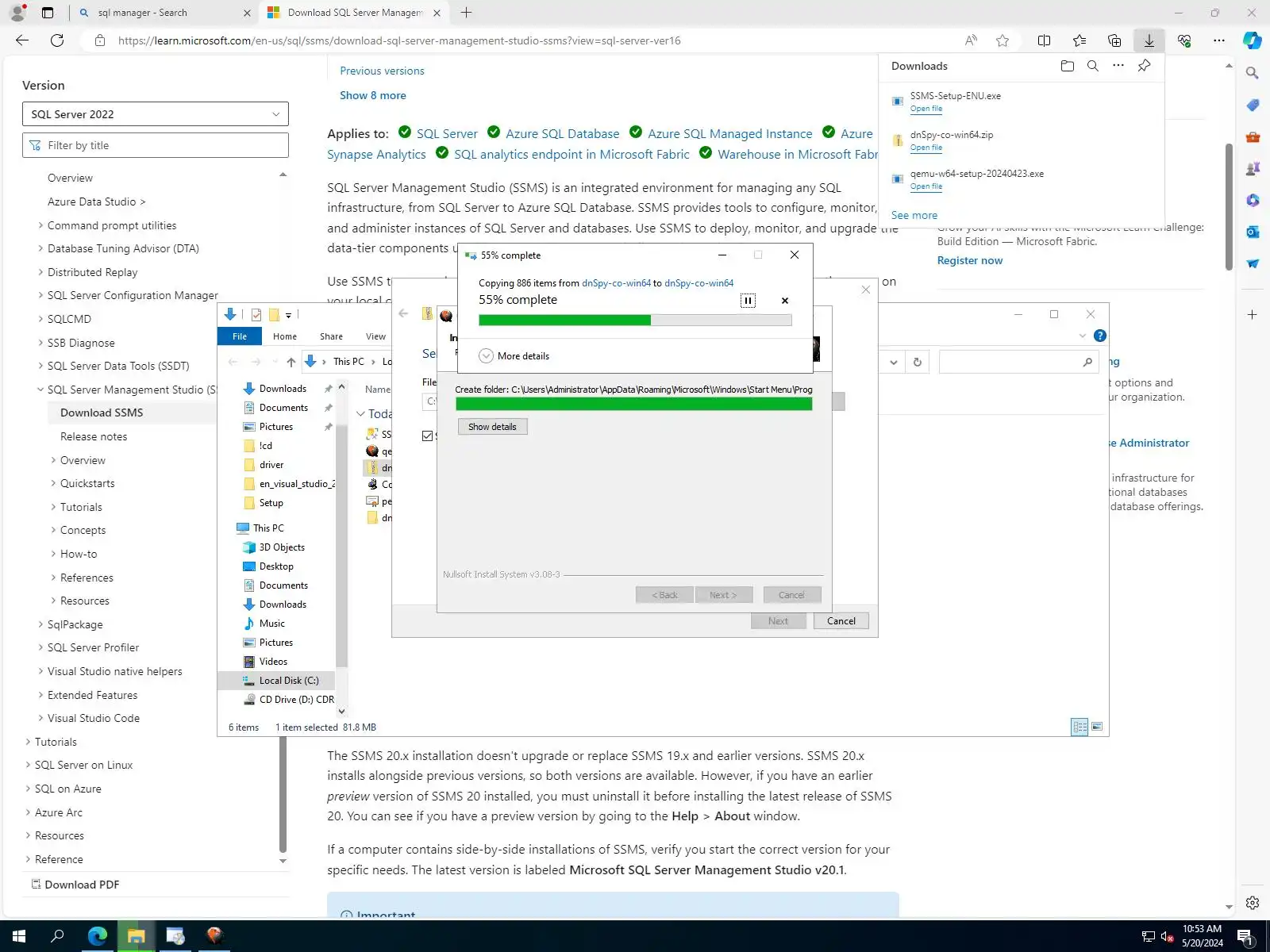The image size is (1270, 952).
Task: Open the notification center in system tray
Action: coord(1245,937)
